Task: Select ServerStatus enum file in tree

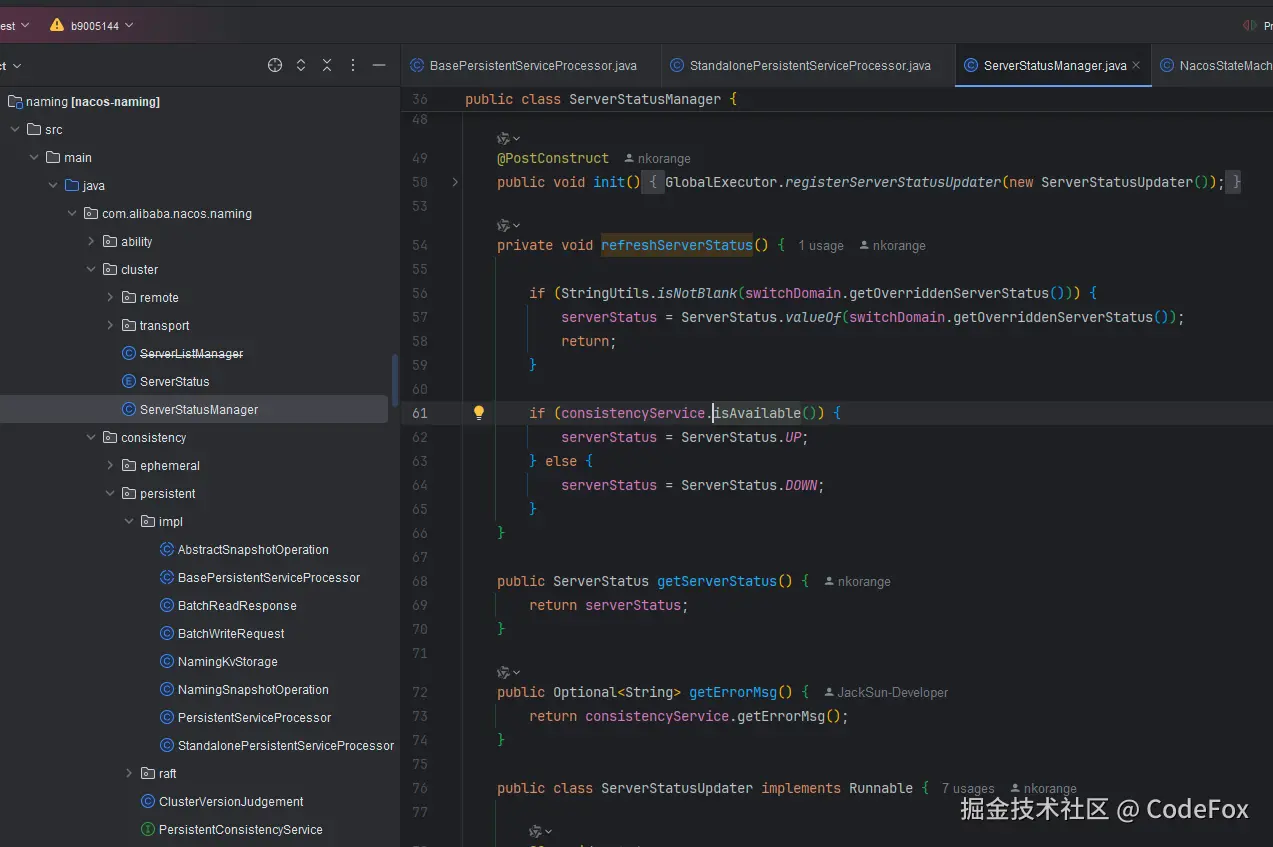Action: 174,382
